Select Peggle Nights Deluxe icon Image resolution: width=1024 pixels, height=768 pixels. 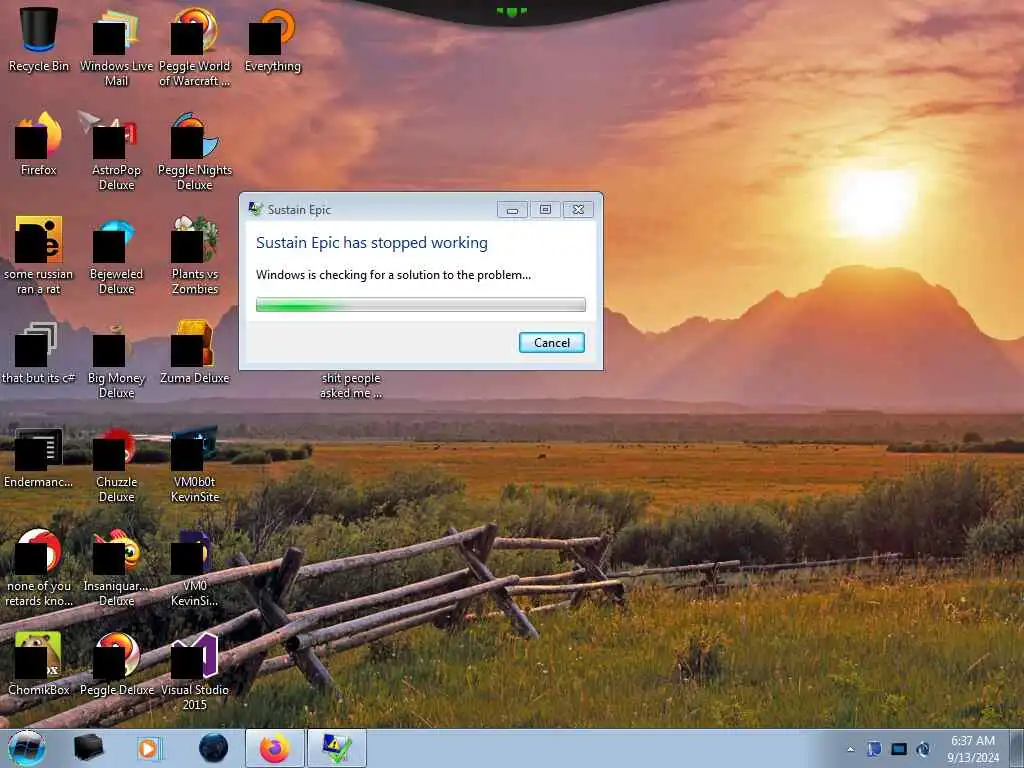click(x=195, y=150)
